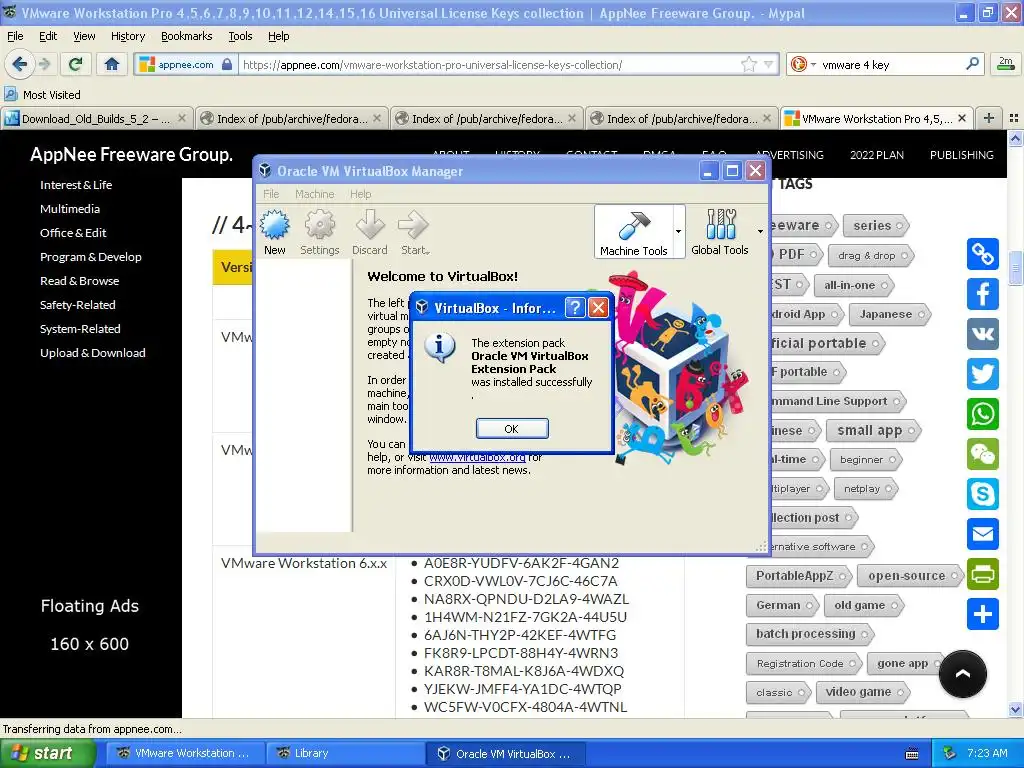Open the System-Related category
This screenshot has width=1024, height=768.
click(x=80, y=329)
